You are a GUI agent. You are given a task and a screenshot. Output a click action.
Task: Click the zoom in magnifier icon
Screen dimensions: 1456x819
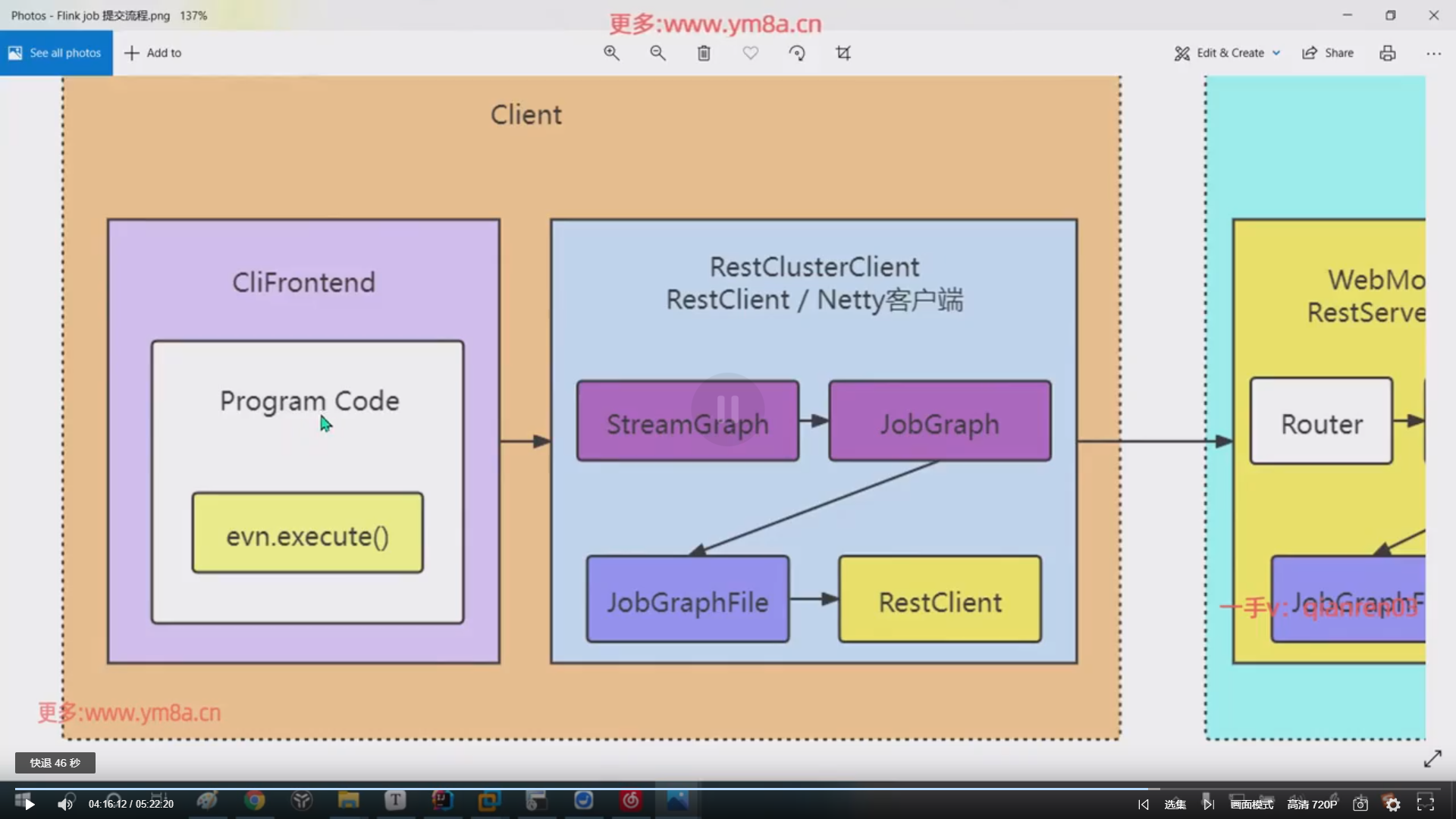[x=611, y=53]
